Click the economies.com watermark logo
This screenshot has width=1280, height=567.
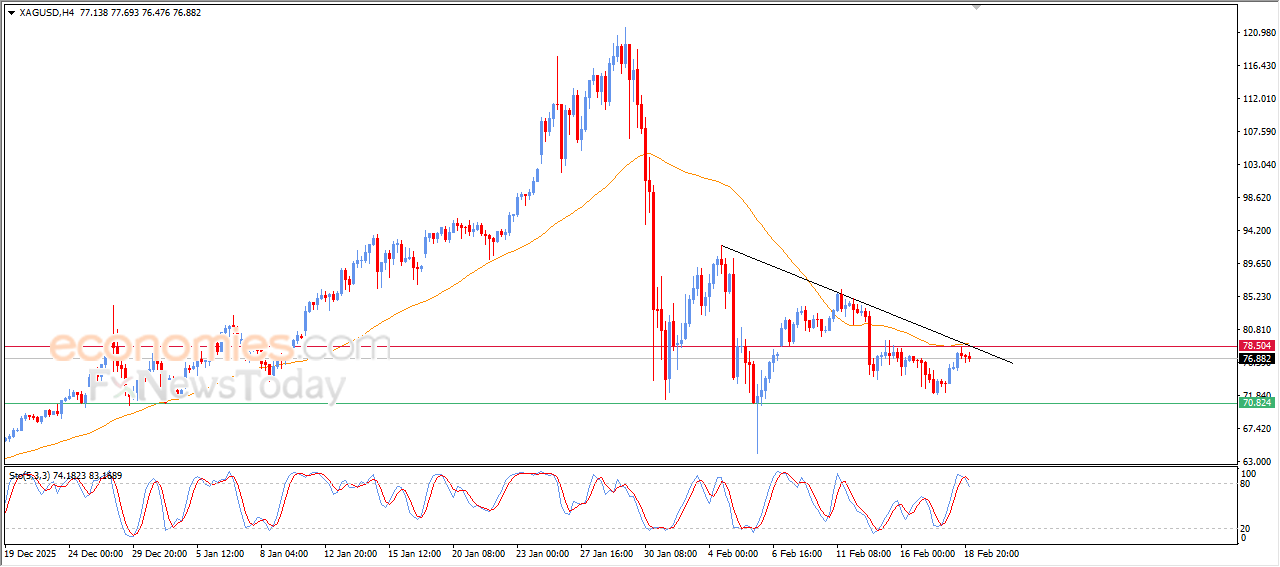[x=218, y=347]
